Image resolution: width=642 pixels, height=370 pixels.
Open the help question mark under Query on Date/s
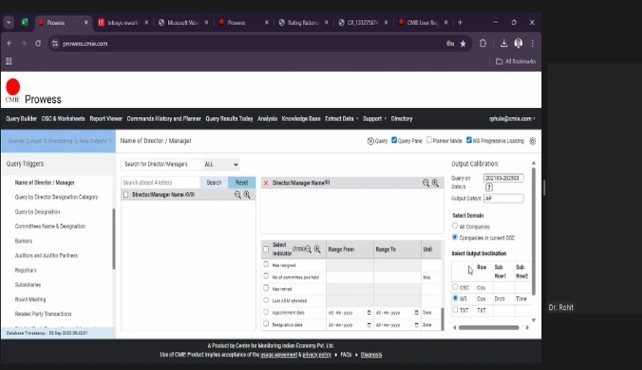[x=489, y=187]
